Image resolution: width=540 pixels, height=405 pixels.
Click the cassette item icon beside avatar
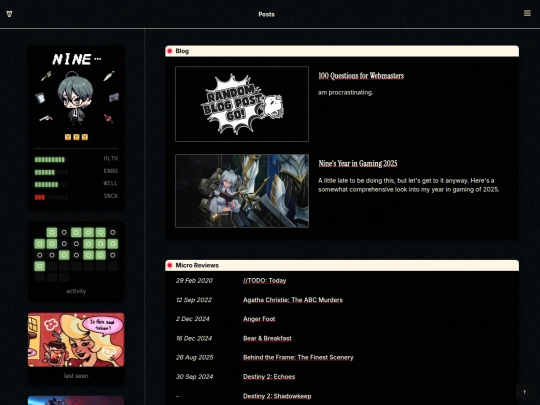click(x=114, y=97)
